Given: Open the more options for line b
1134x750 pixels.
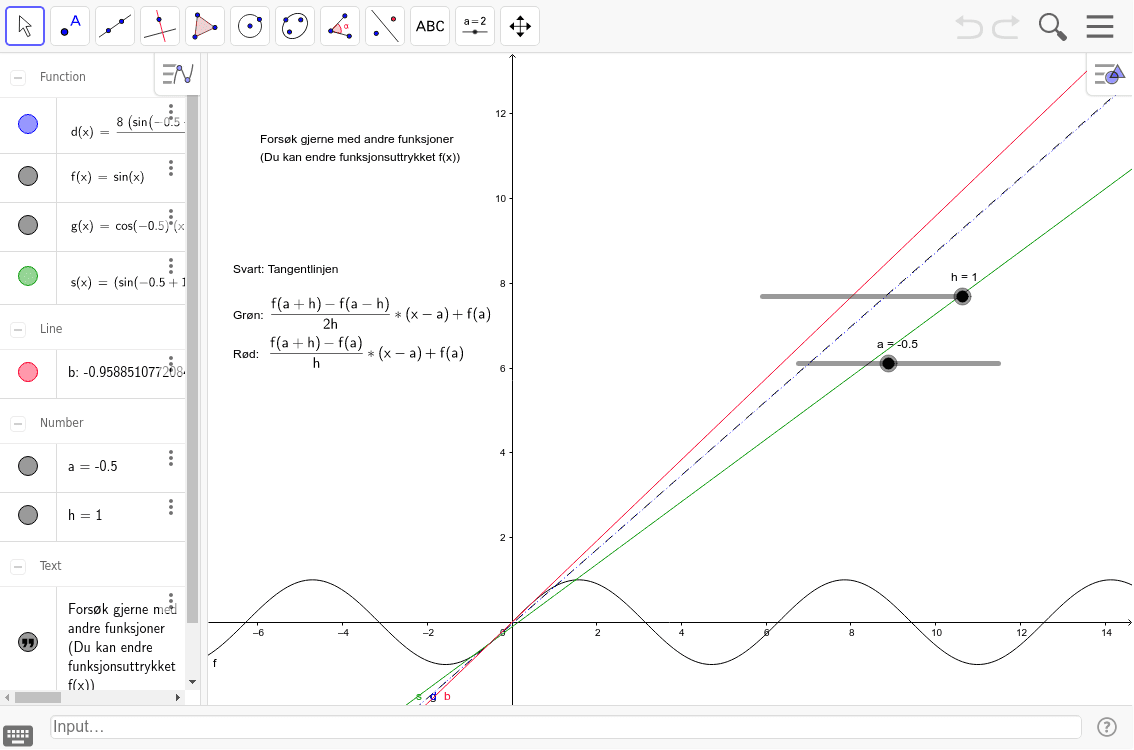Looking at the screenshot, I should tap(171, 362).
